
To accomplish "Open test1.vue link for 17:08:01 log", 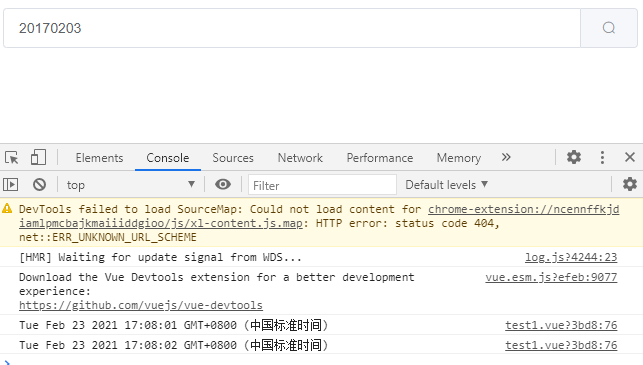I will (561, 325).
